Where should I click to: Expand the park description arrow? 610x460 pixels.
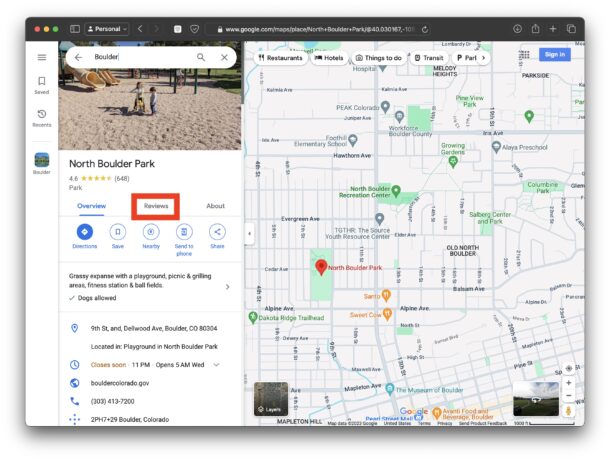tap(227, 287)
